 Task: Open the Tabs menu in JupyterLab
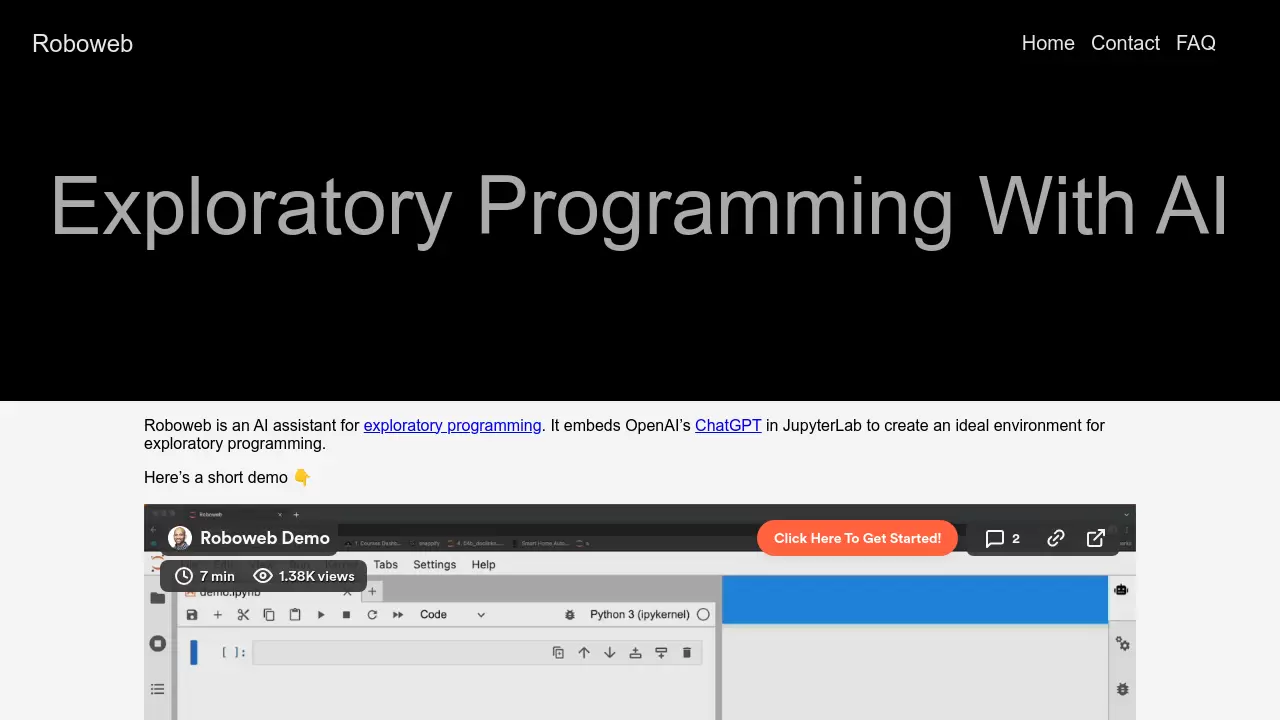(x=385, y=564)
